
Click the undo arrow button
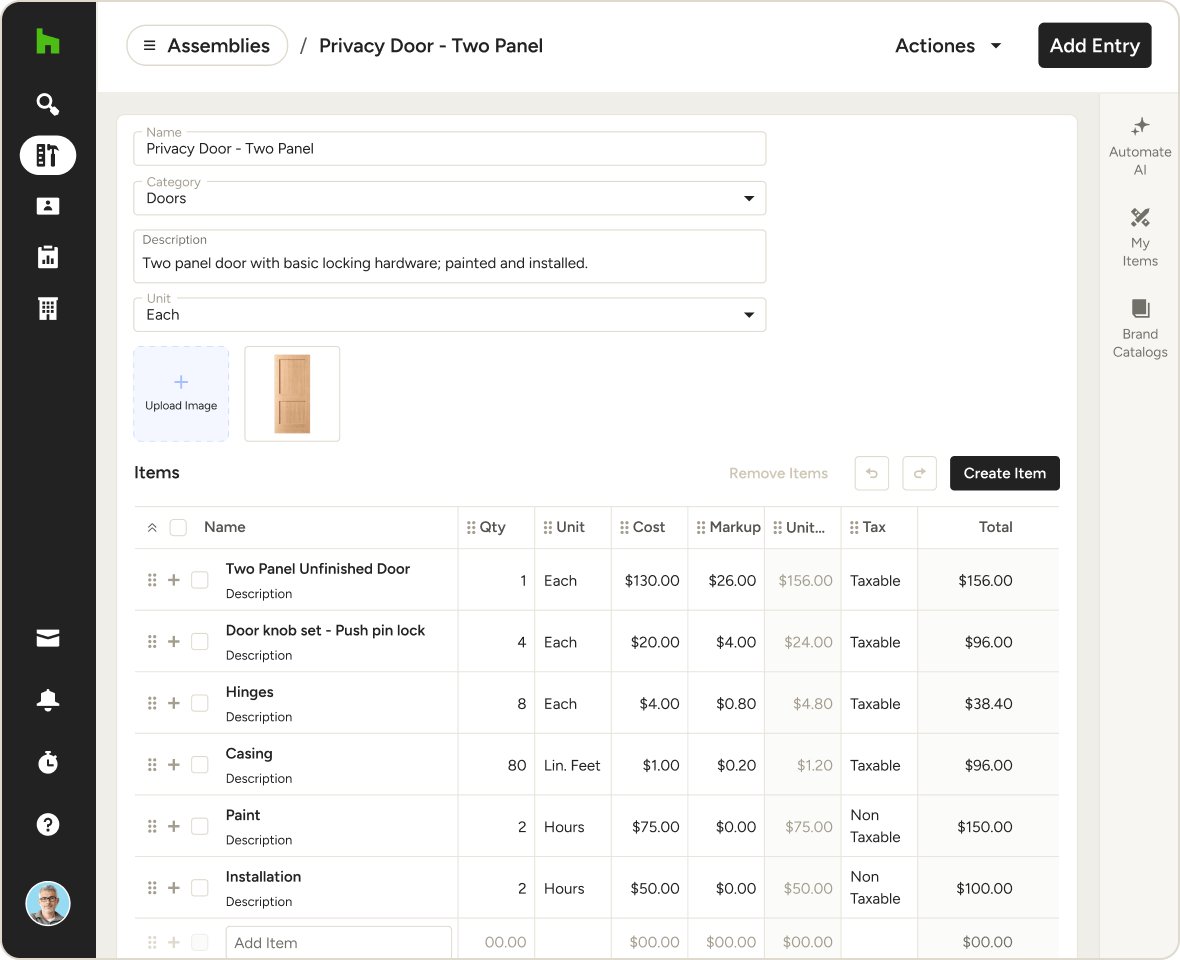(871, 473)
